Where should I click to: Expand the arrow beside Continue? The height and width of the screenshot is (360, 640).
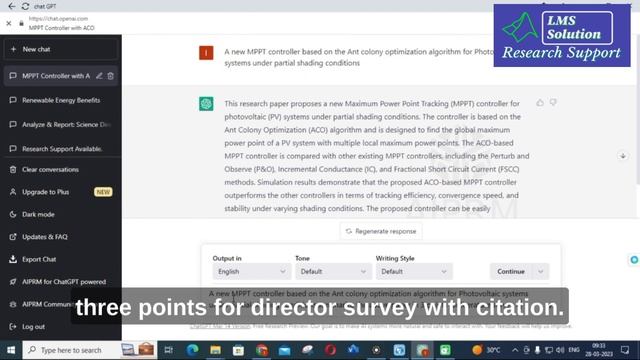(x=541, y=271)
